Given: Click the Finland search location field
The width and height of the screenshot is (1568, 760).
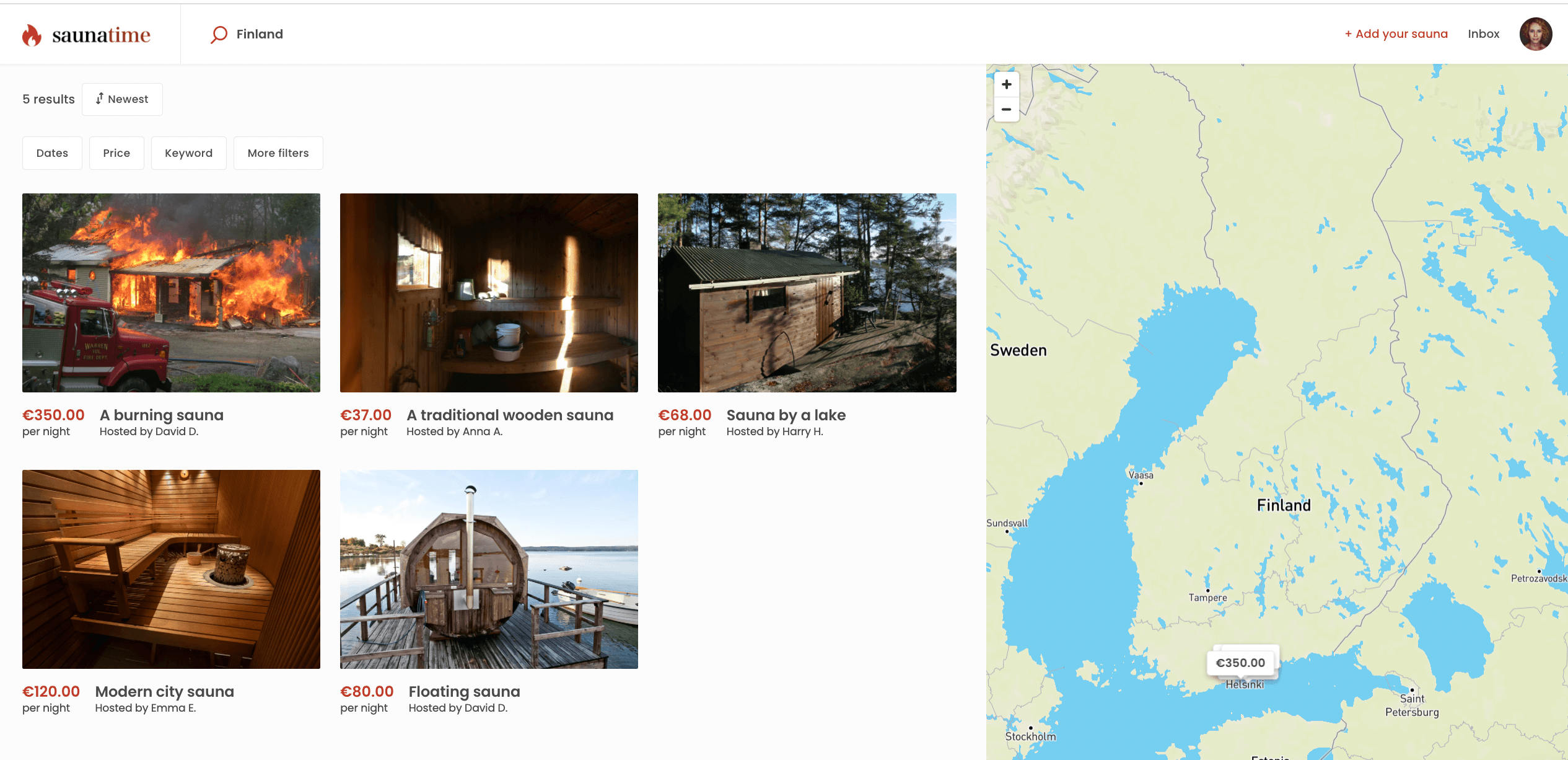Looking at the screenshot, I should 260,34.
